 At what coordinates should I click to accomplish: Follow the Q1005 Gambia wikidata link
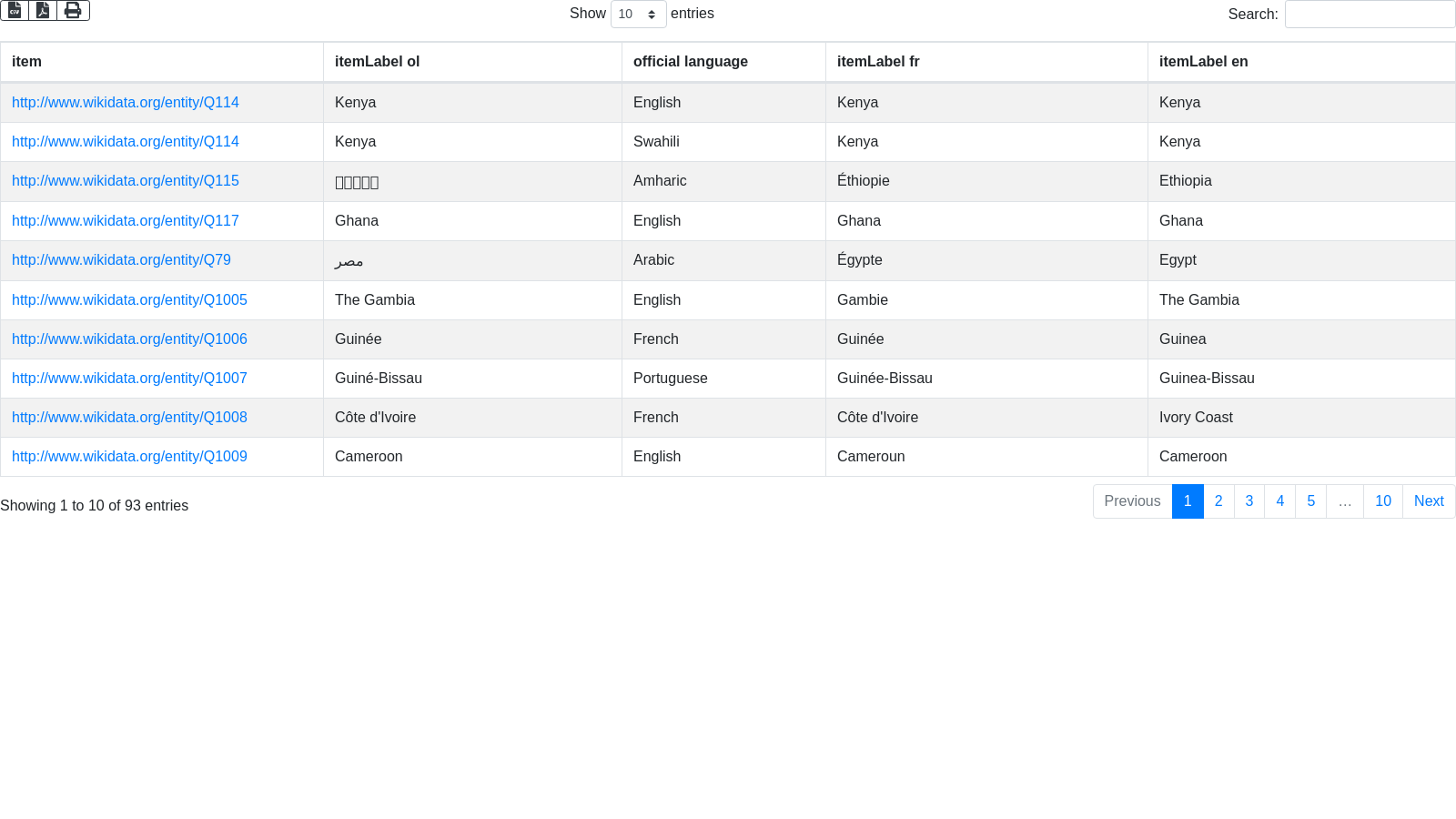pos(129,300)
